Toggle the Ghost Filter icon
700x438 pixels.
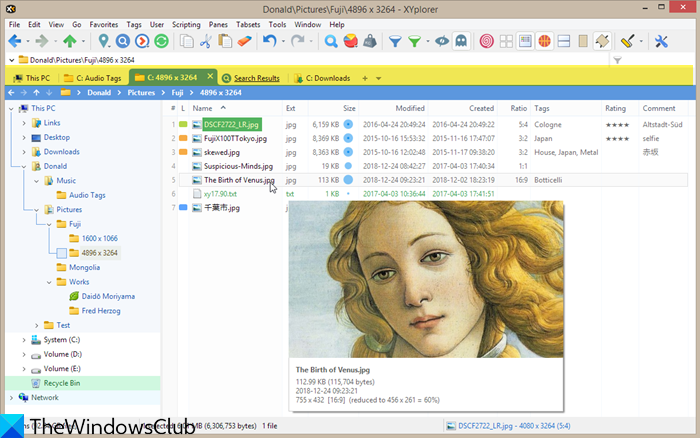[459, 42]
